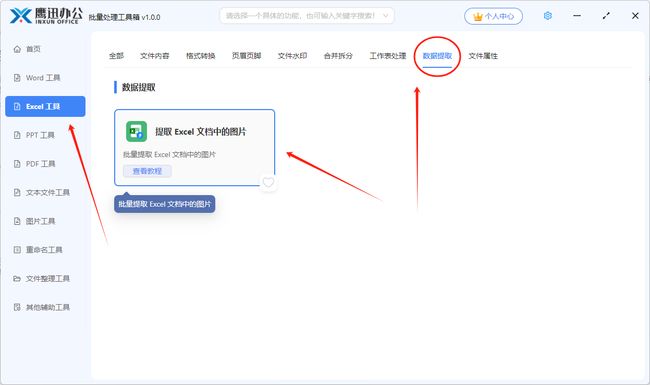Image resolution: width=650 pixels, height=385 pixels.
Task: Select Excel 工具 in sidebar
Action: click(x=45, y=107)
